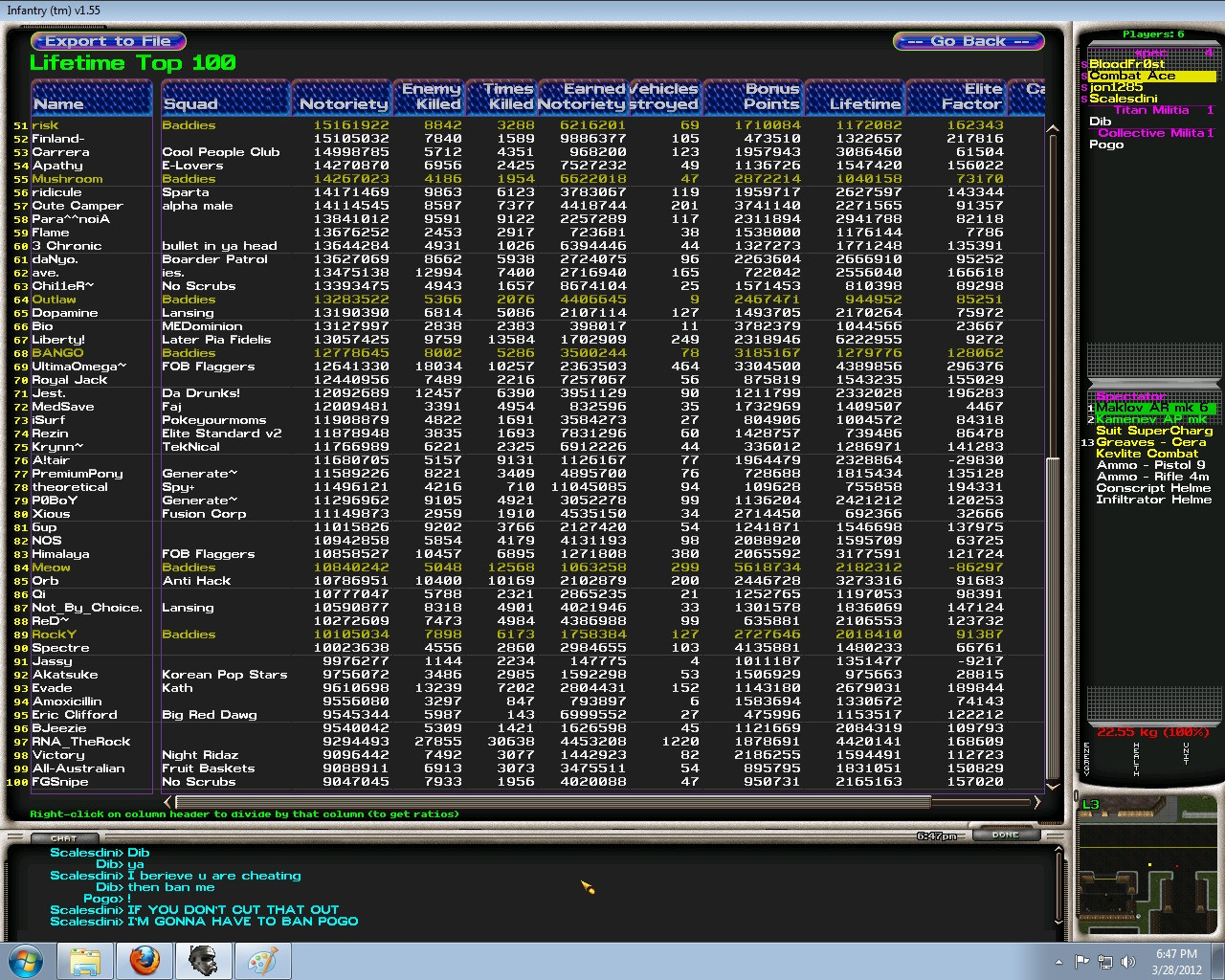
Task: Open Windows Explorer from the taskbar
Action: coord(85,960)
